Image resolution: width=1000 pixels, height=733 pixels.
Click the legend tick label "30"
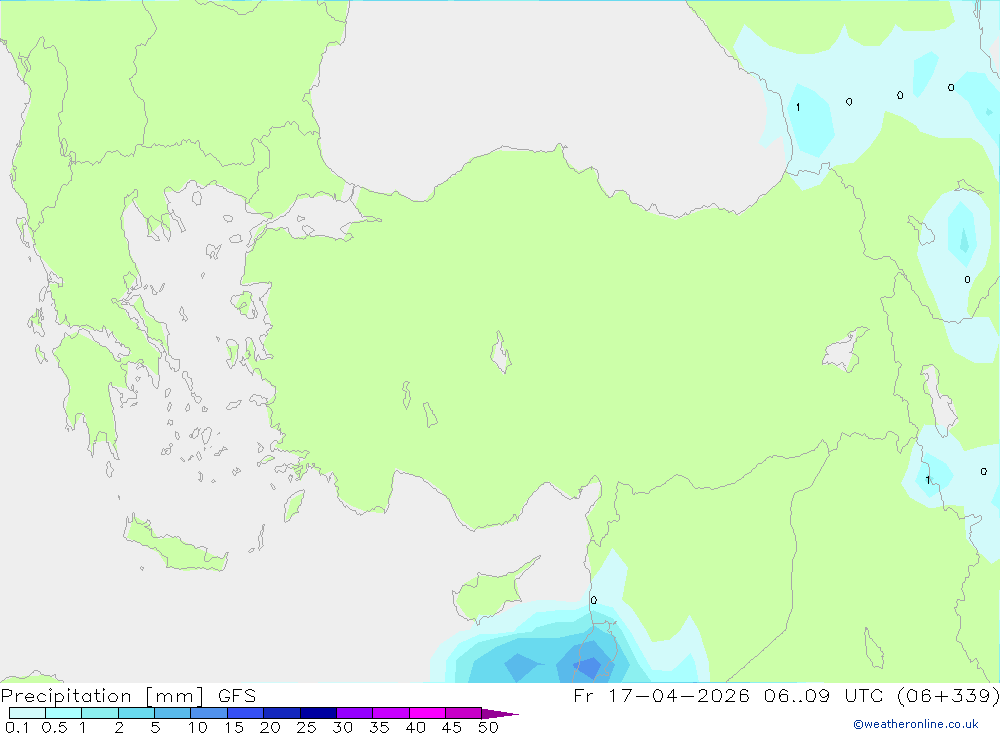(343, 727)
